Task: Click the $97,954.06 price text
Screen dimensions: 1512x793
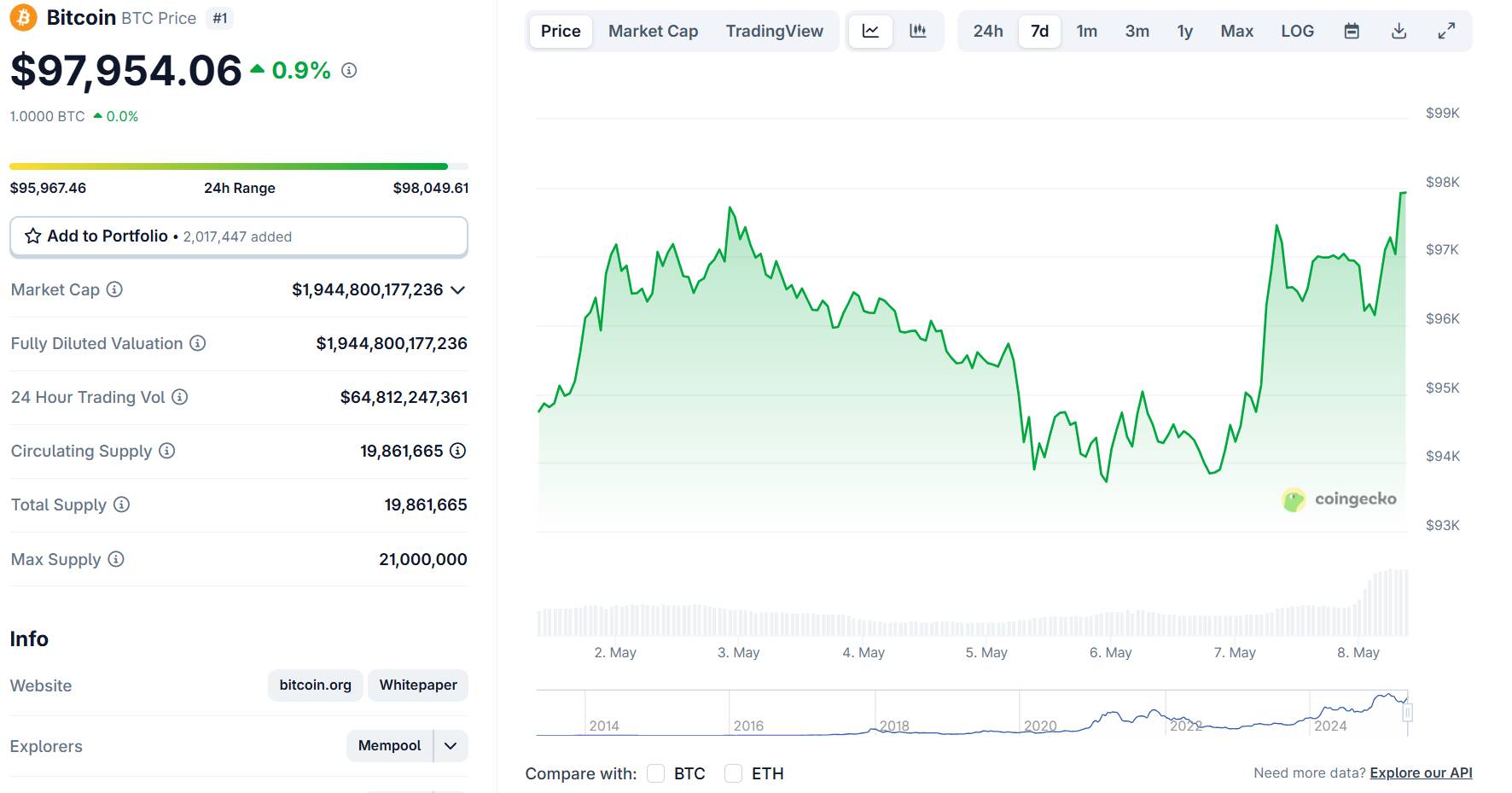Action: point(126,70)
